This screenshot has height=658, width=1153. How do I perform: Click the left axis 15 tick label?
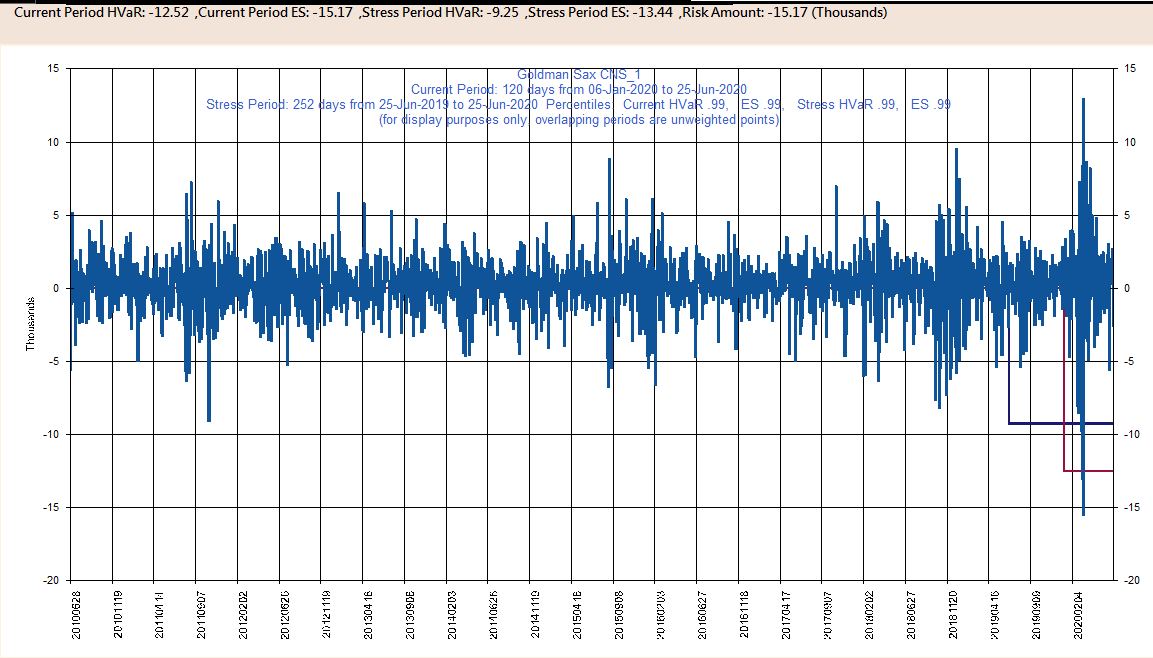click(53, 69)
